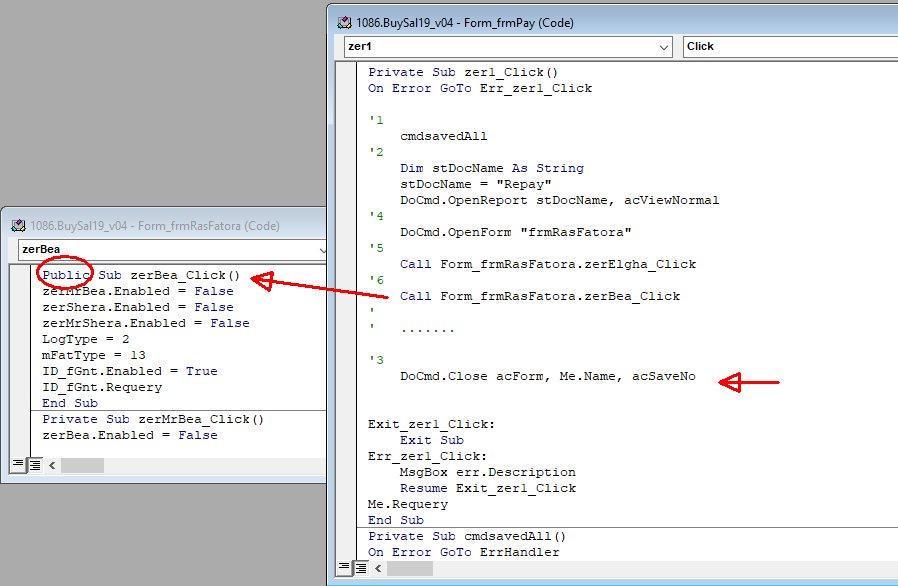Click Procedure View icon in frmRasFatora window
The width and height of the screenshot is (898, 586).
(x=17, y=465)
